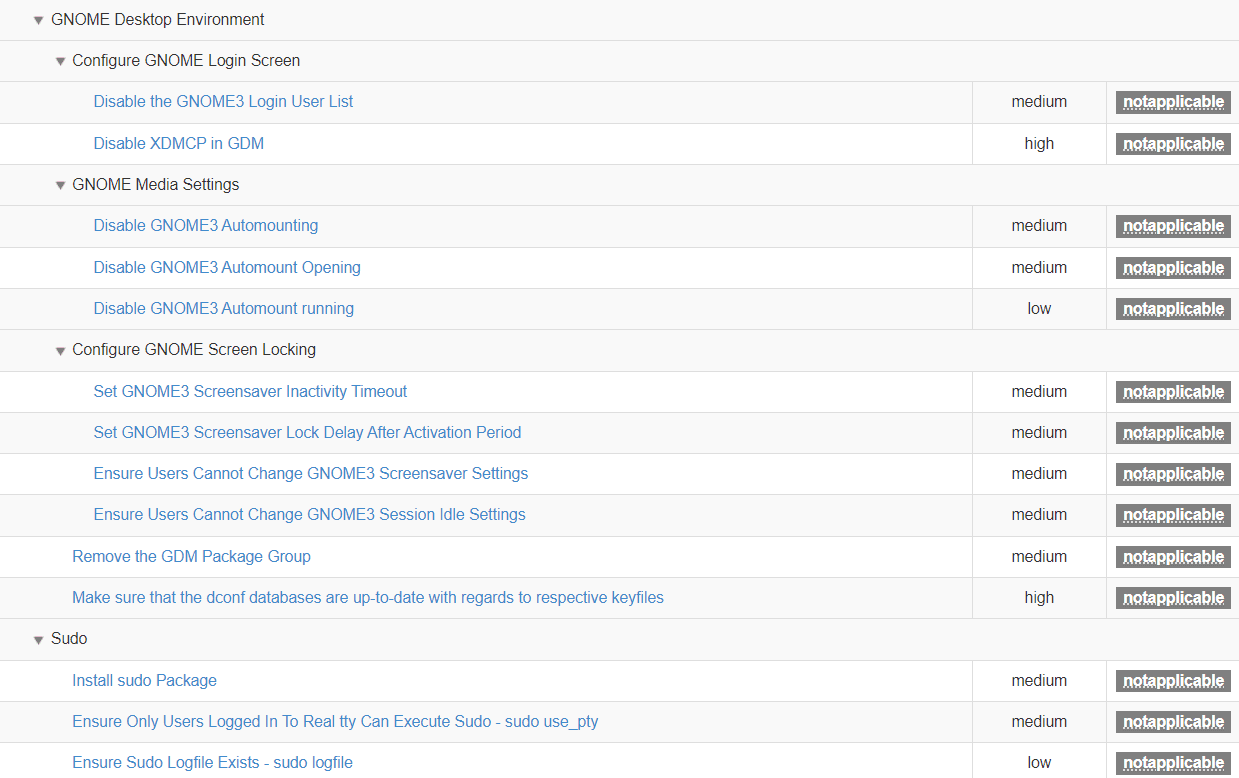Open Screensaver Lock Delay After Activation Period rule
The height and width of the screenshot is (778, 1239).
pos(307,433)
